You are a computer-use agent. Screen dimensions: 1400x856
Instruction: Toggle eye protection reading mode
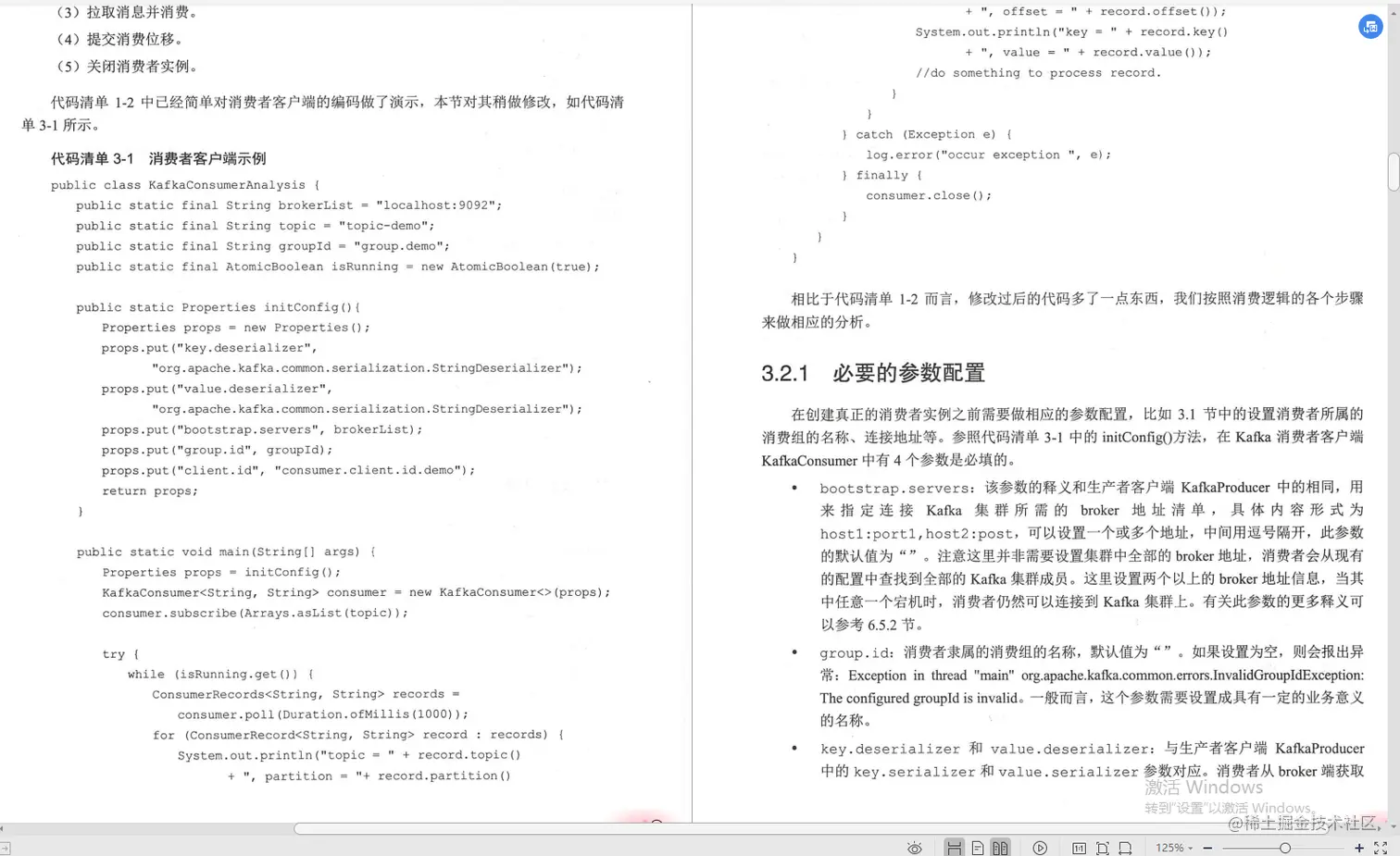915,847
